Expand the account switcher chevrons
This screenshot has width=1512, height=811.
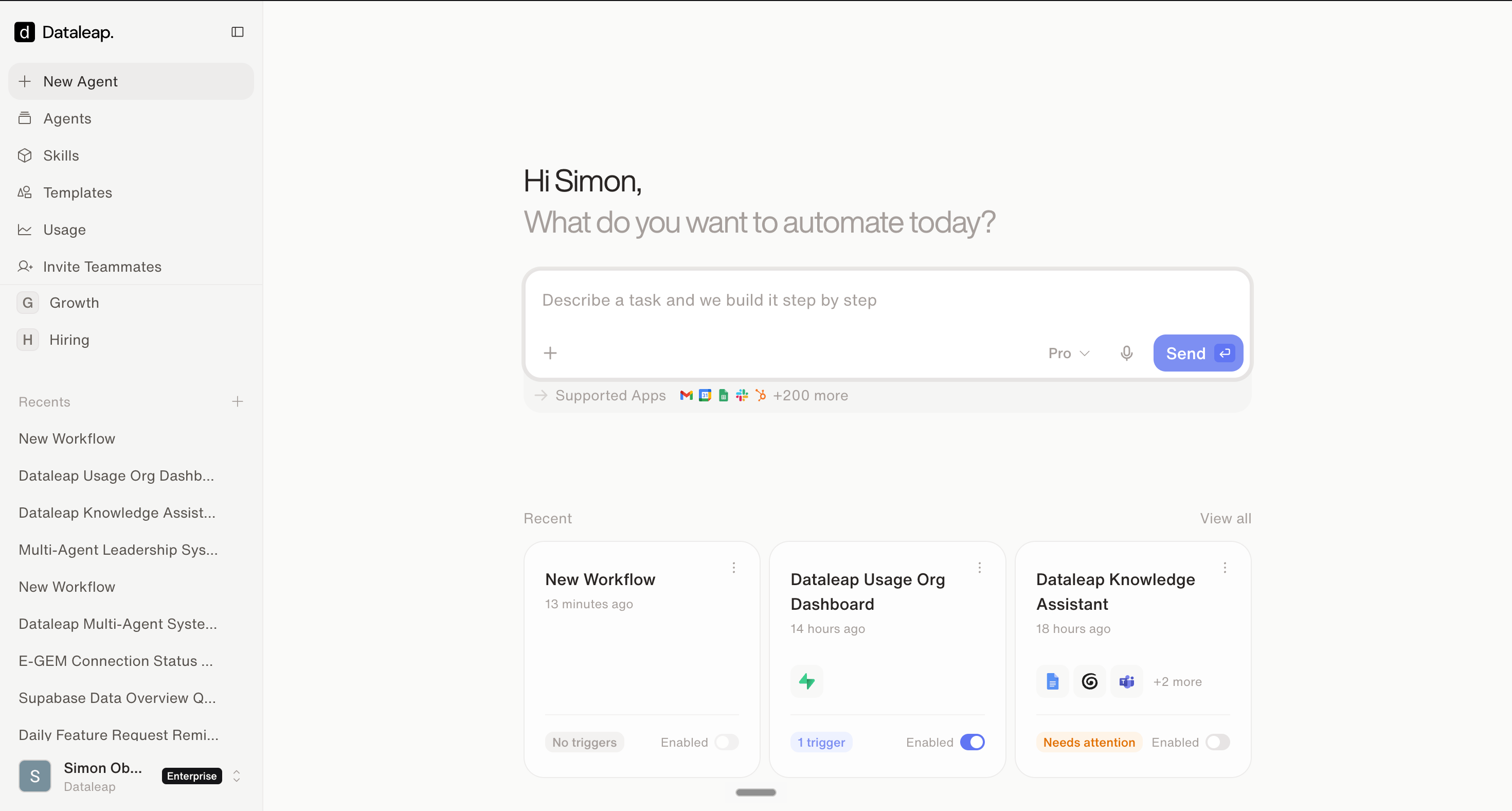click(237, 776)
